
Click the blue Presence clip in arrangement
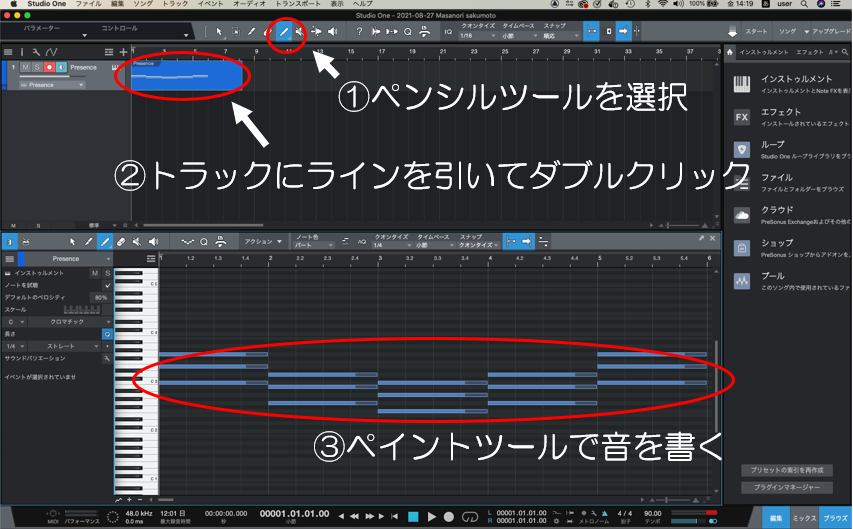tap(187, 75)
